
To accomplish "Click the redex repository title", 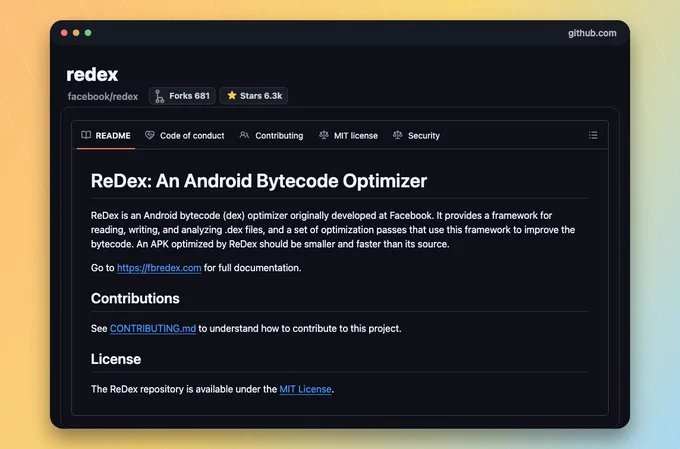I will click(92, 75).
